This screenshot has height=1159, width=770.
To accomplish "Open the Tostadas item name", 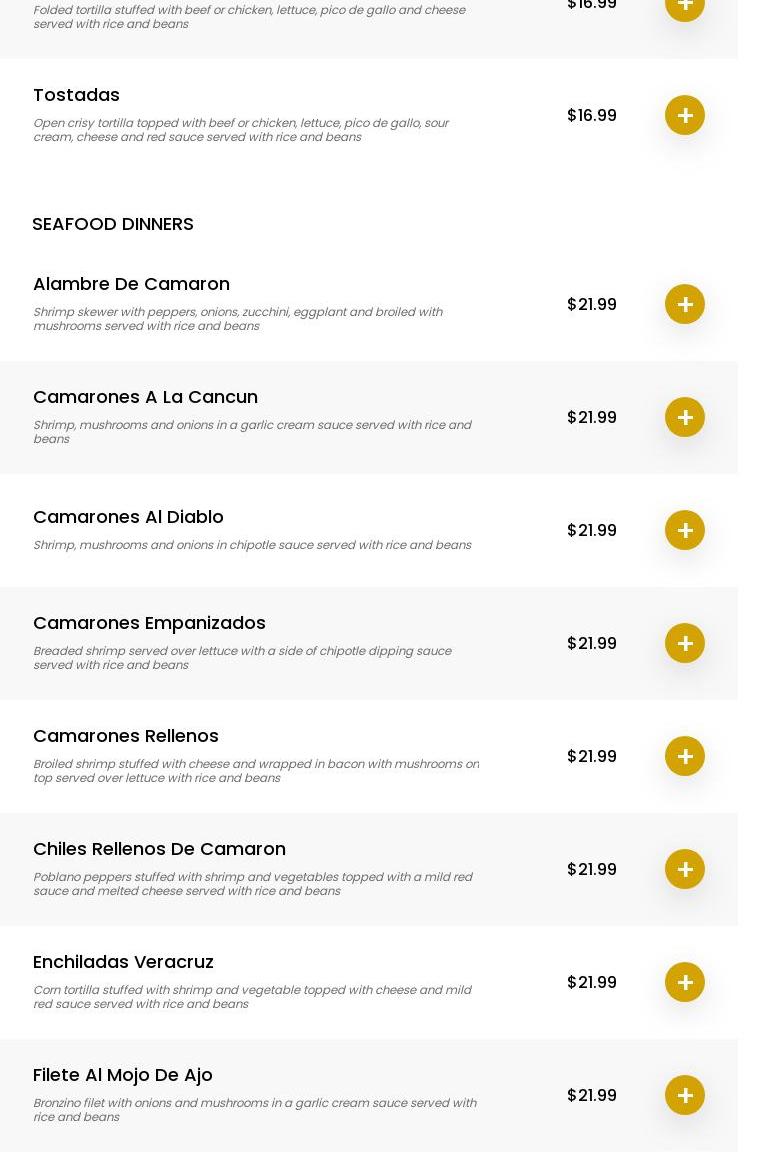I will pyautogui.click(x=76, y=95).
